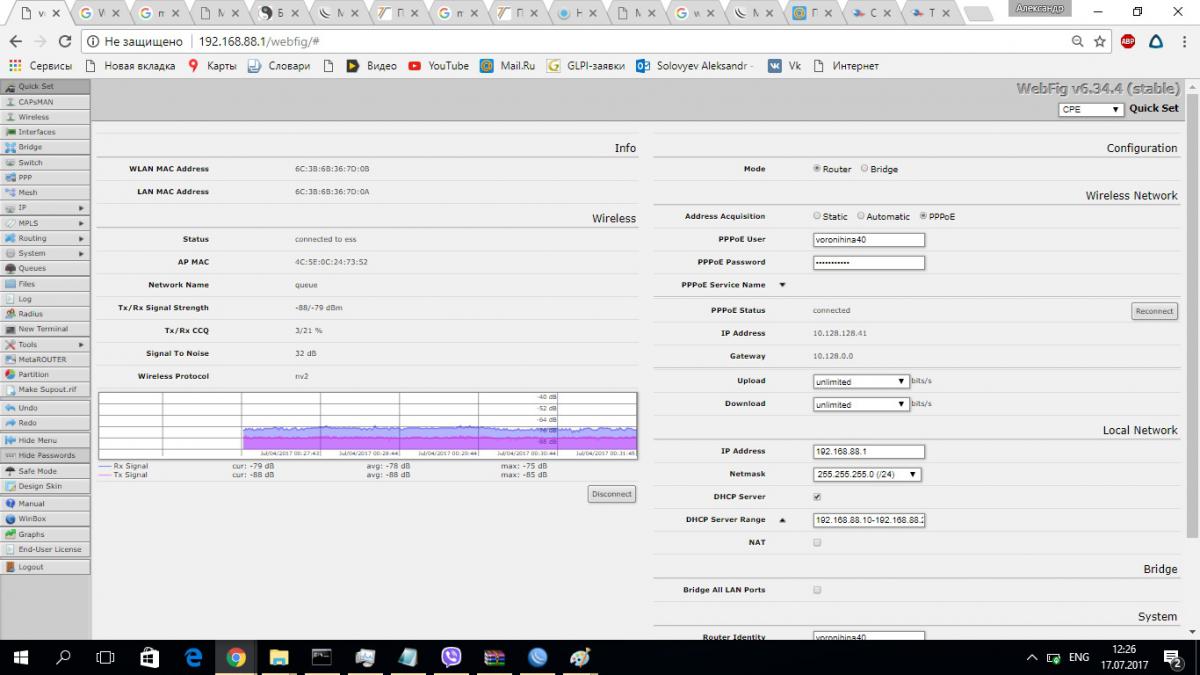Click the New Terminal icon
Viewport: 1200px width, 675px height.
point(9,329)
